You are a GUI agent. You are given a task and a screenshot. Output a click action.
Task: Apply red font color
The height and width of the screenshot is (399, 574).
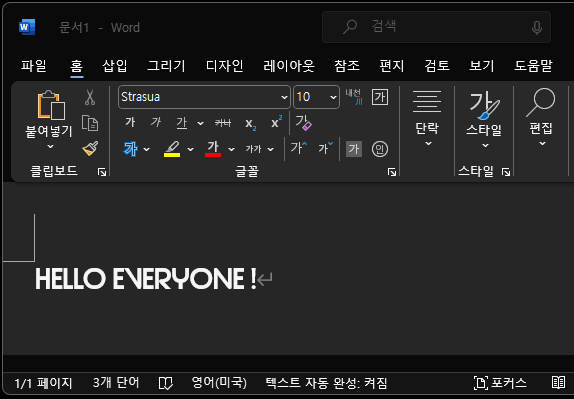click(x=213, y=149)
